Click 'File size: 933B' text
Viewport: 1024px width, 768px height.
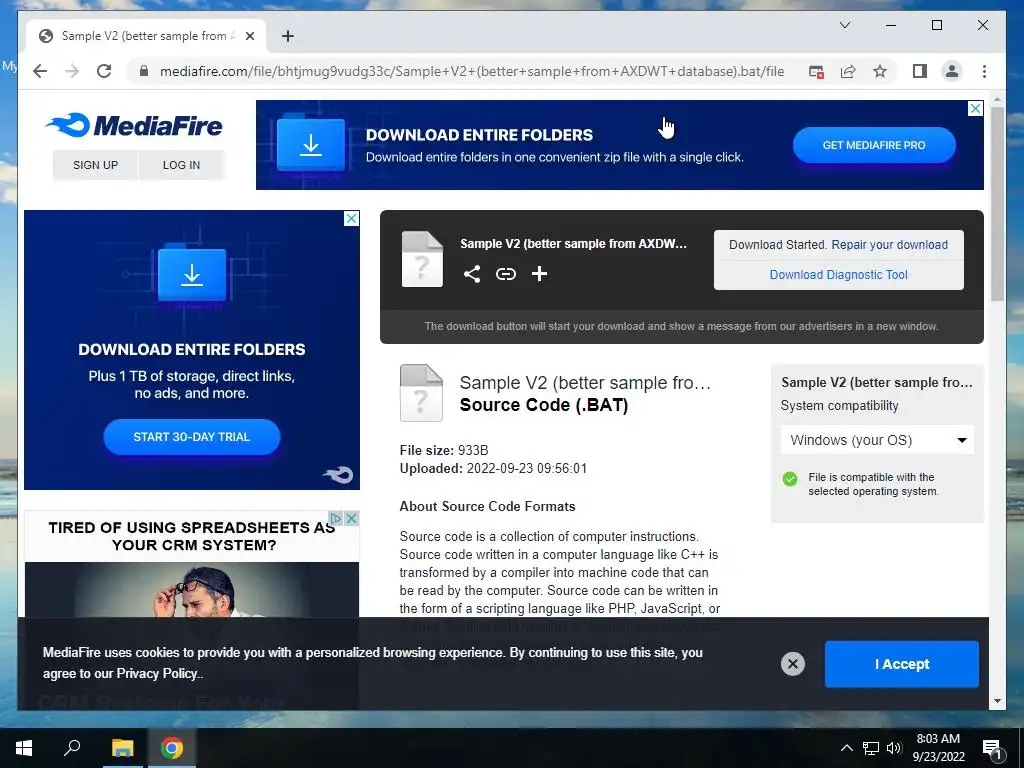[444, 451]
